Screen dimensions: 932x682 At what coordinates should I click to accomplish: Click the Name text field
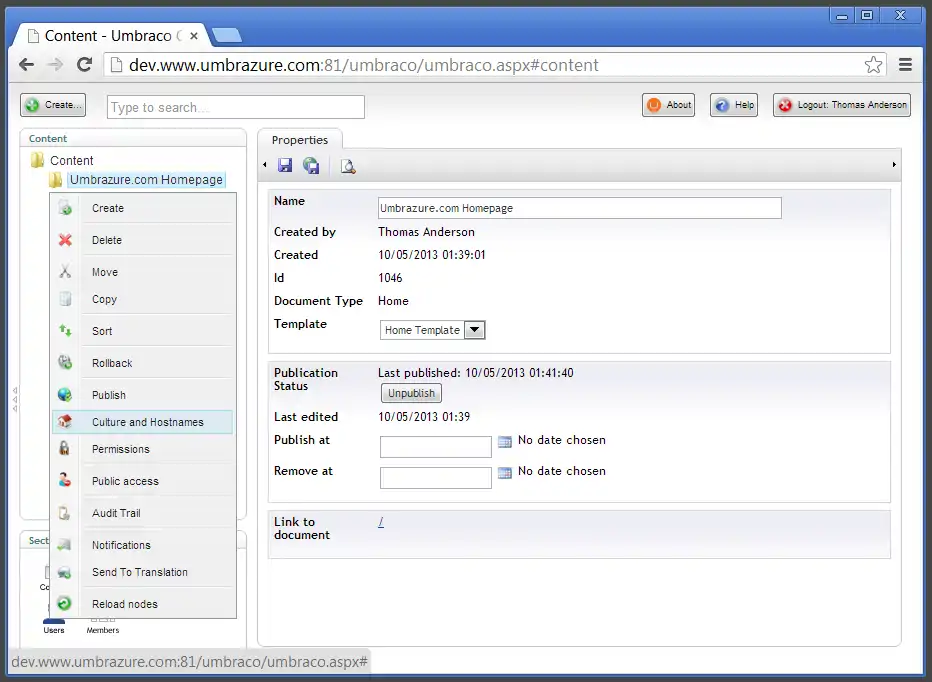[580, 208]
